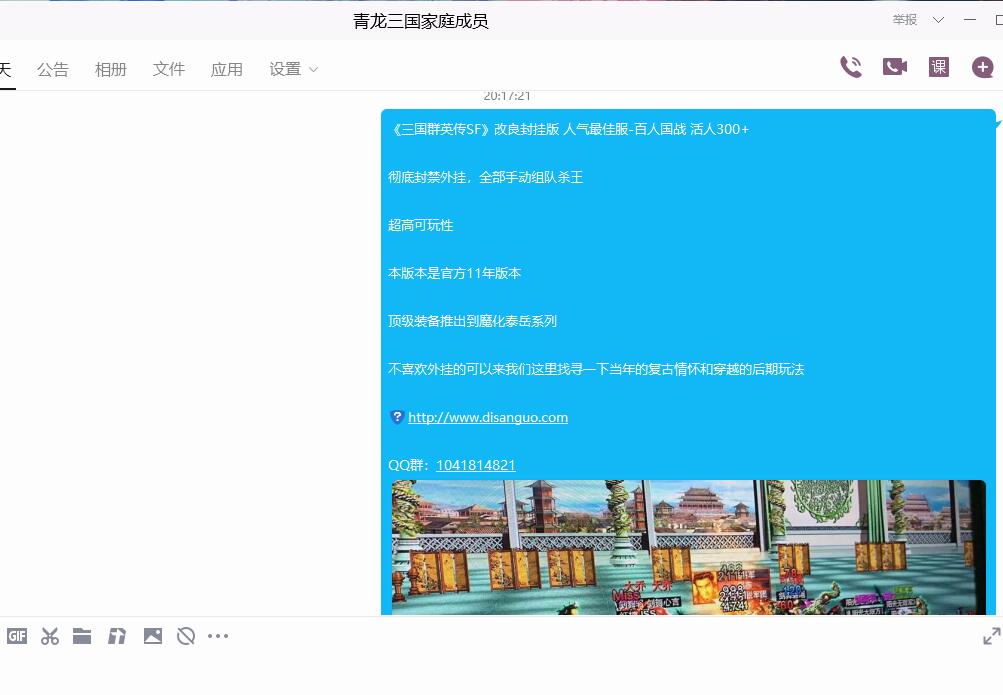Click the question shield icon beside link
The height and width of the screenshot is (695, 1003).
point(397,417)
